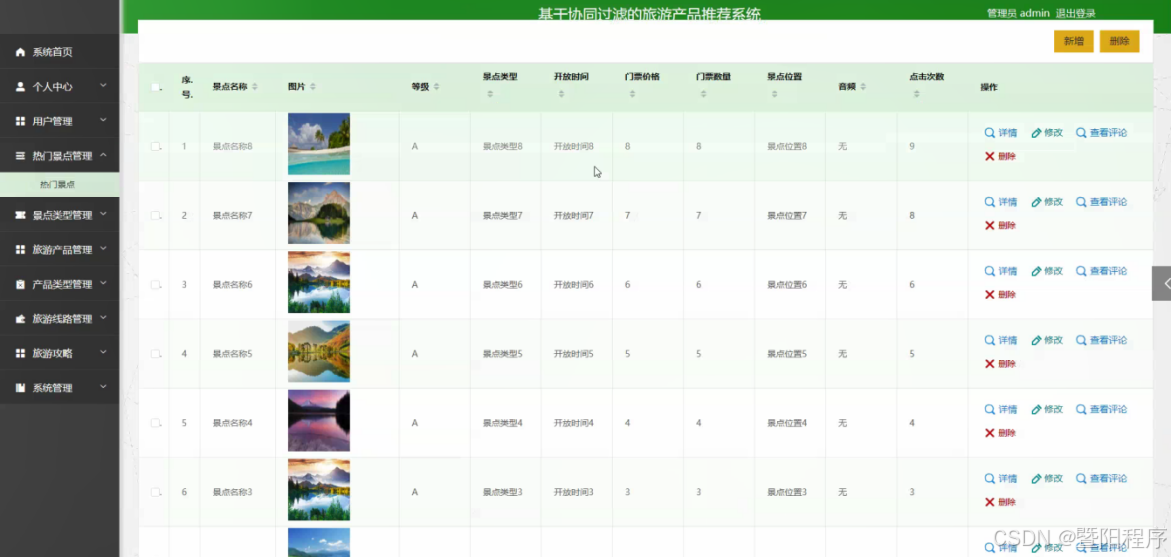Click the home icon beside 系统首页

pos(20,52)
